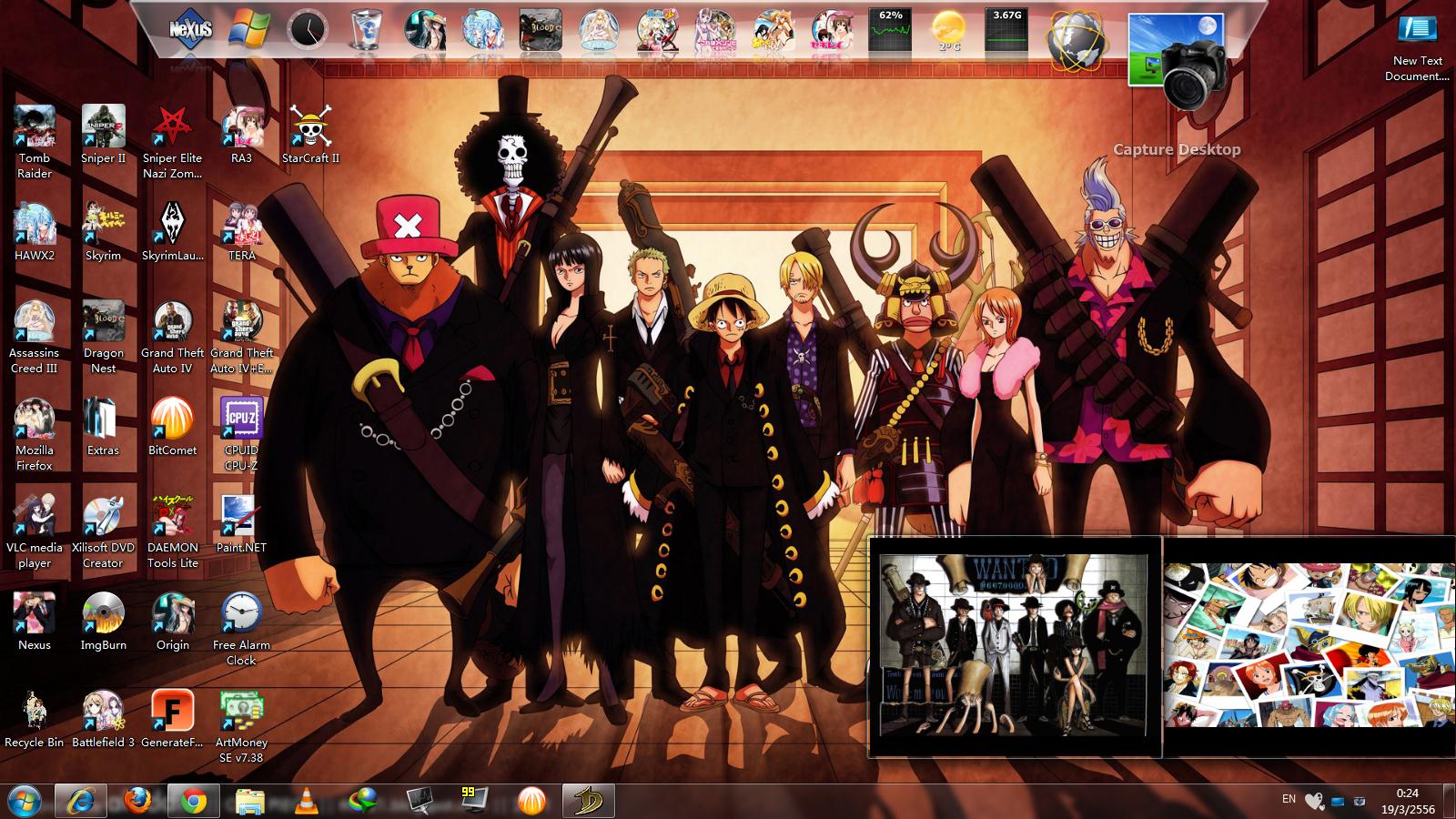Launch Firefox from the taskbar
Screen dimensions: 1456x819
pyautogui.click(x=137, y=801)
